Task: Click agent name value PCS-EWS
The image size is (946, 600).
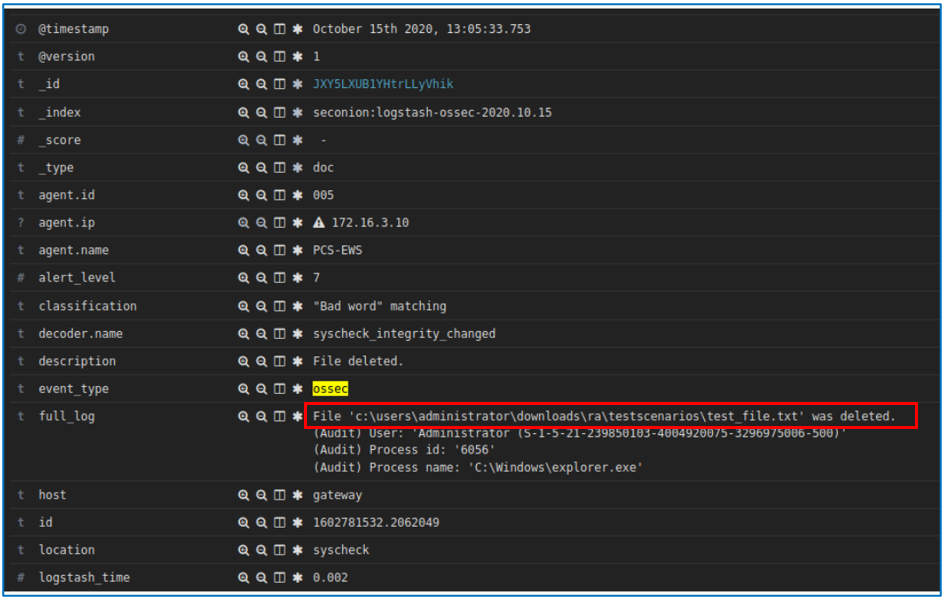Action: click(x=337, y=250)
